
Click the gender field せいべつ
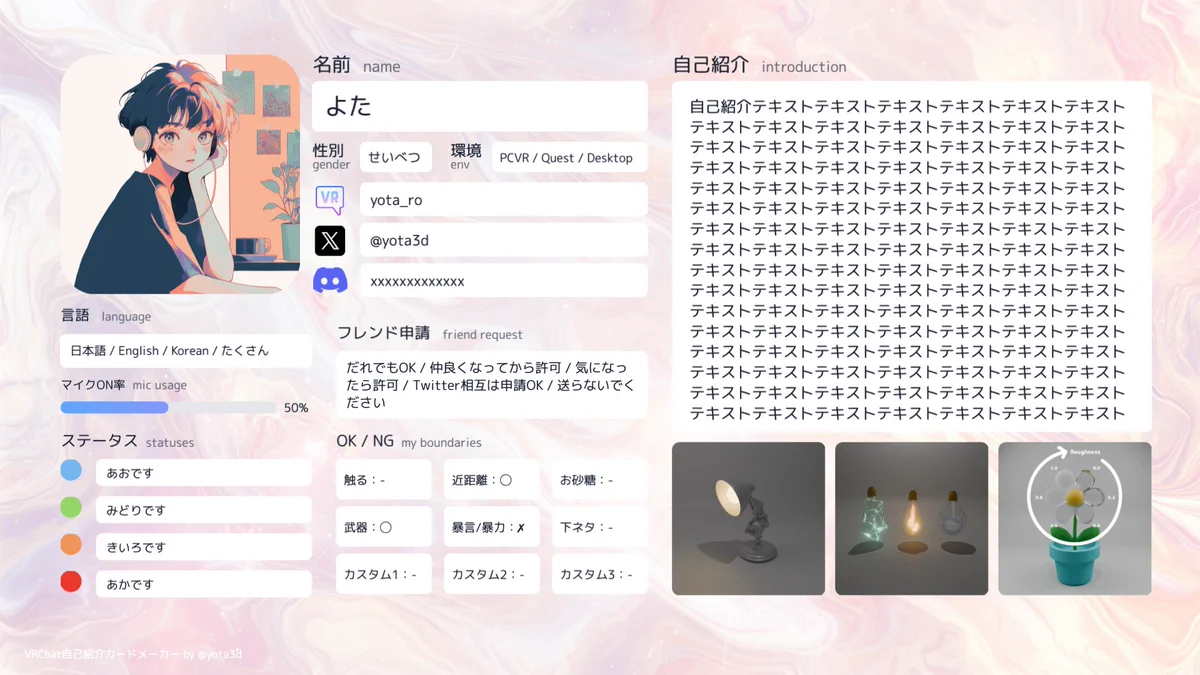point(396,157)
